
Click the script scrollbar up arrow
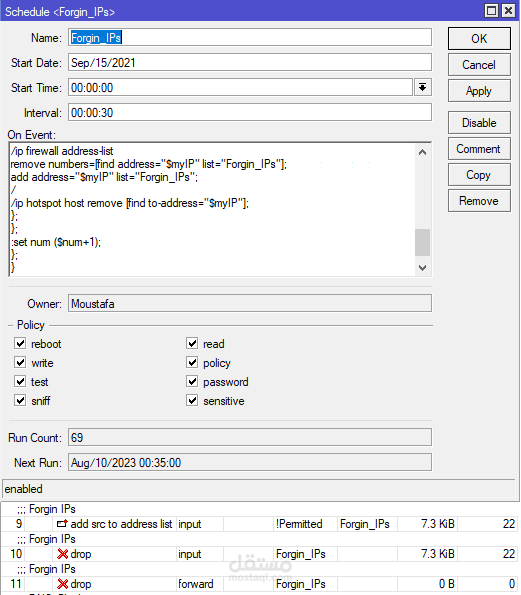coord(422,152)
